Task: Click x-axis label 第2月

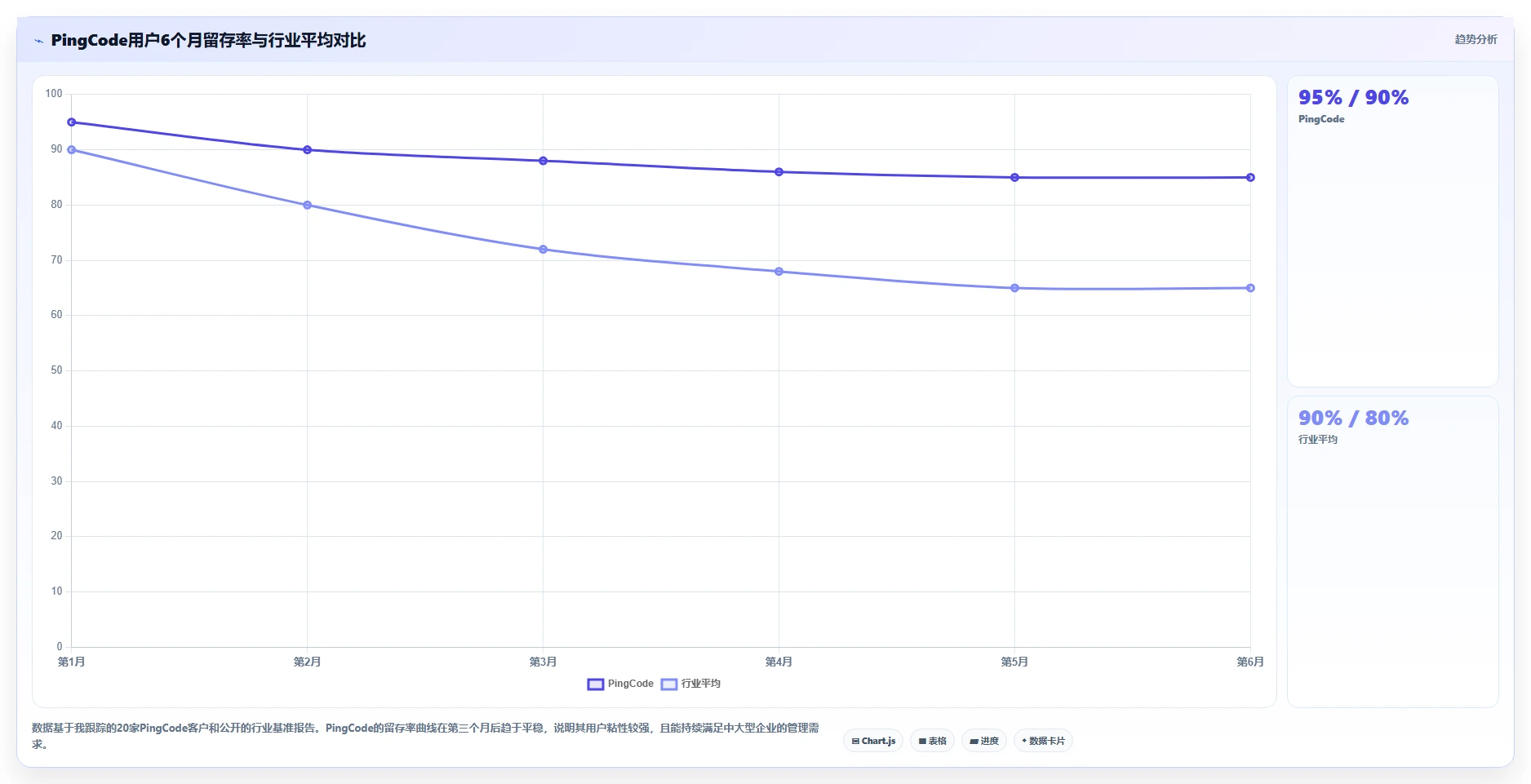Action: (x=308, y=662)
